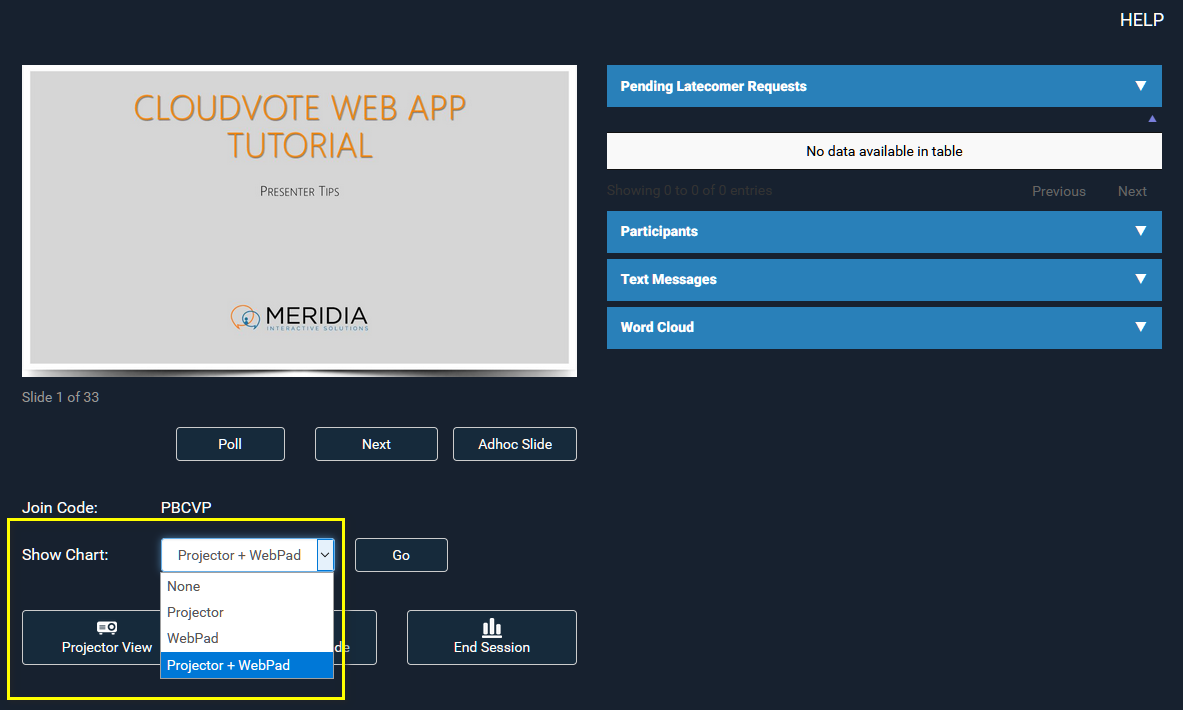Click the Participants header title

pyautogui.click(x=659, y=231)
